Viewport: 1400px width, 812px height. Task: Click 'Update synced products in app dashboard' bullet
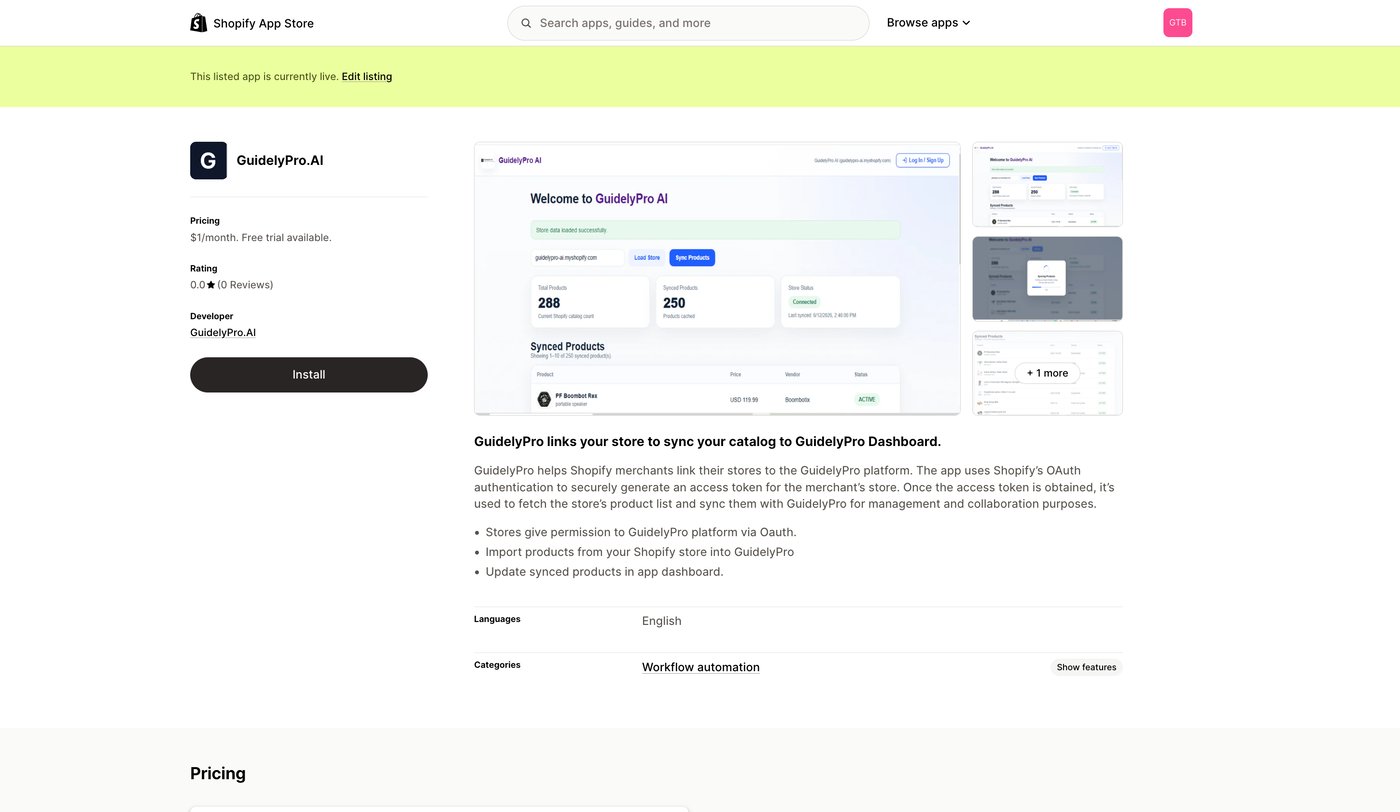point(604,572)
